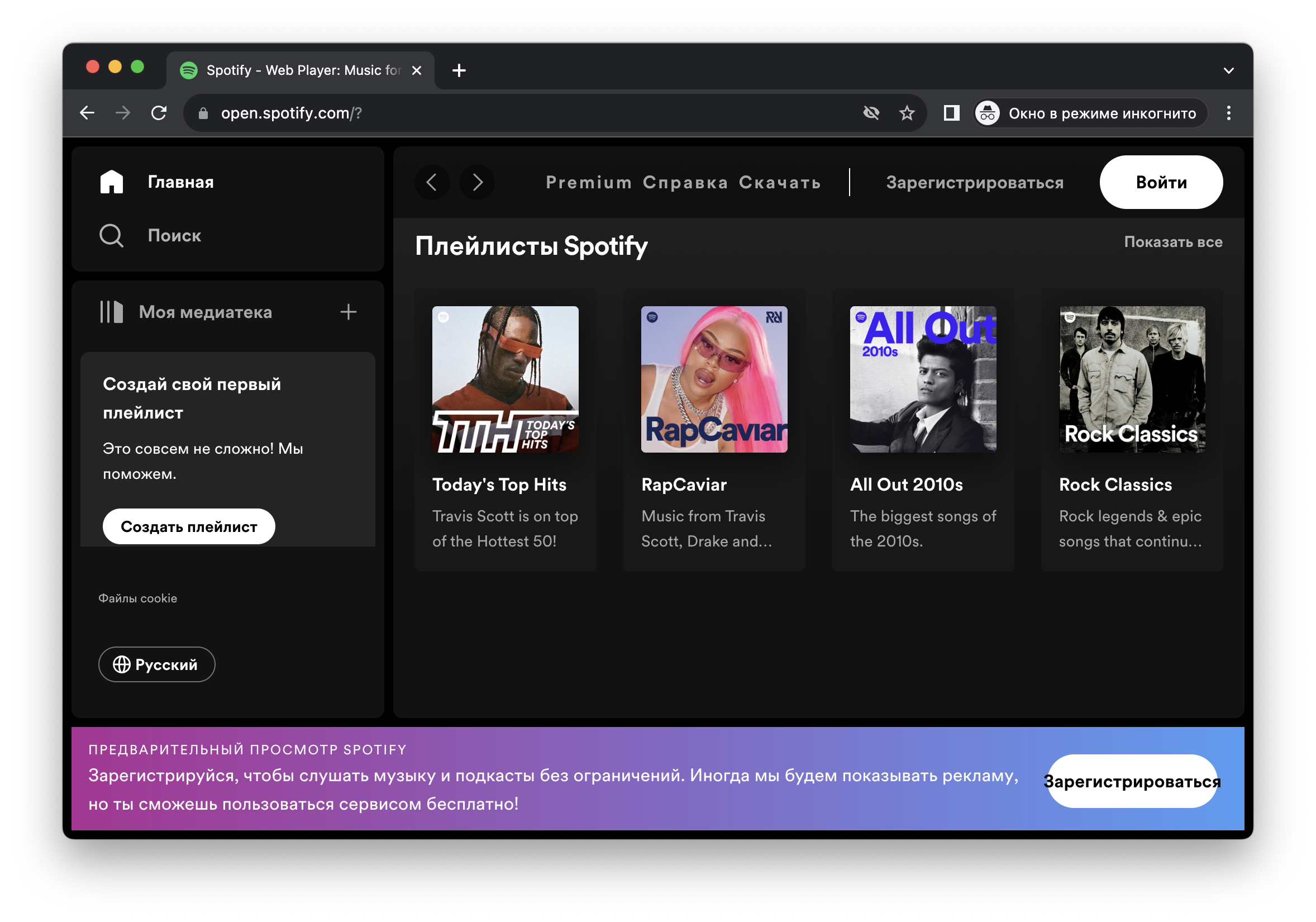Click Создать плейлист button

pos(189,526)
